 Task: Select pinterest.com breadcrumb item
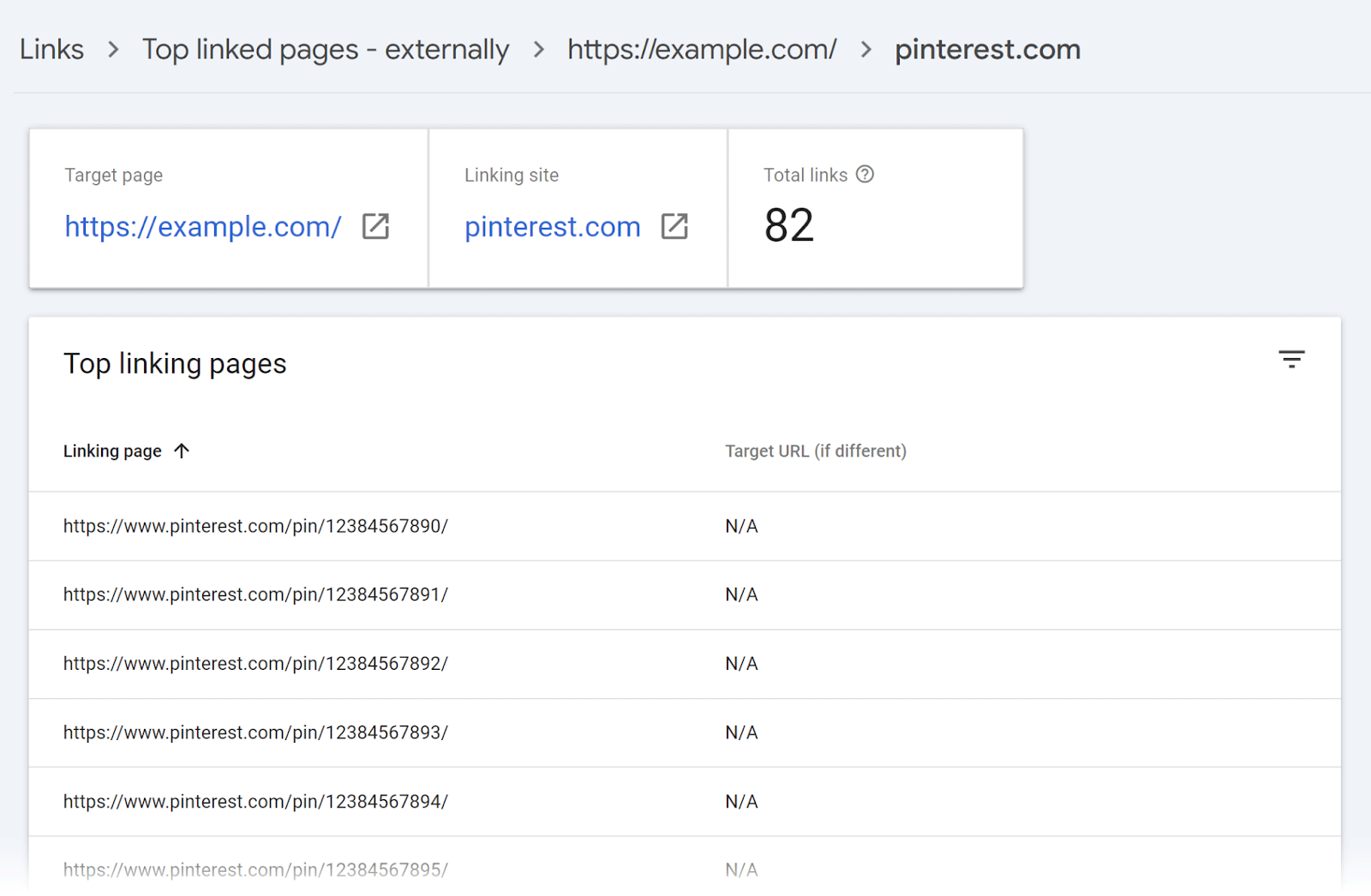pos(987,50)
